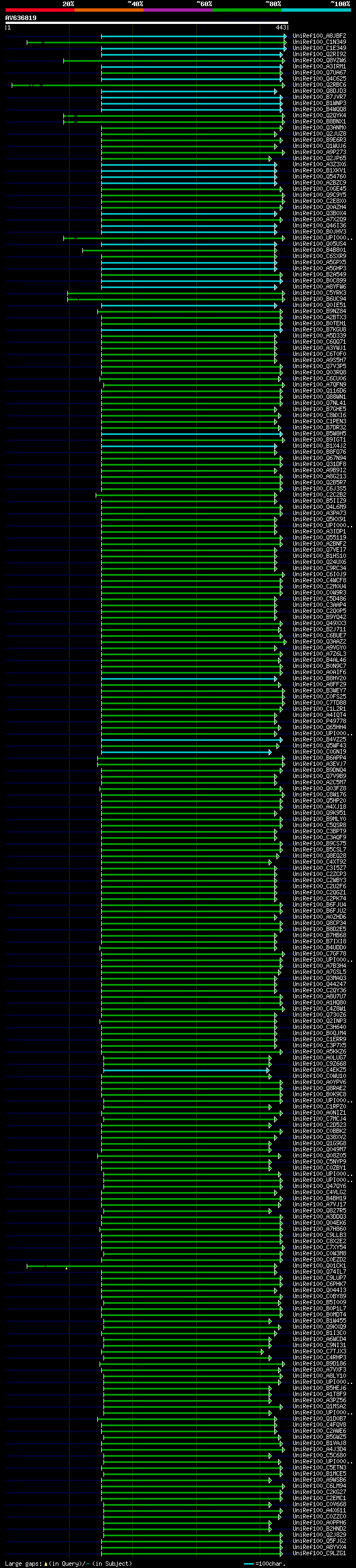Screen dimensions: 356x1568
Task: Click the red 20% identity legend segment
Action: pos(39,10)
